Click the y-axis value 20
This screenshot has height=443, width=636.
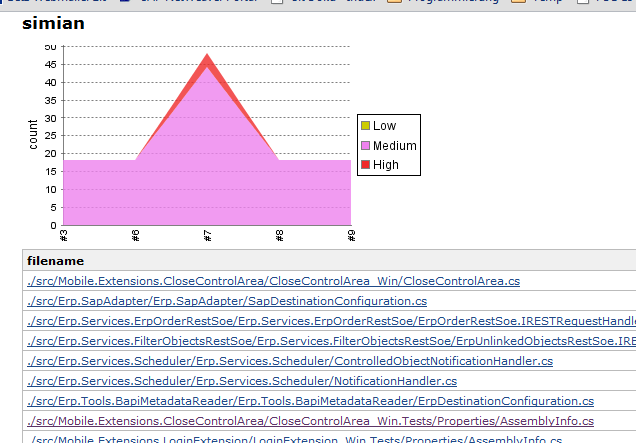point(51,154)
